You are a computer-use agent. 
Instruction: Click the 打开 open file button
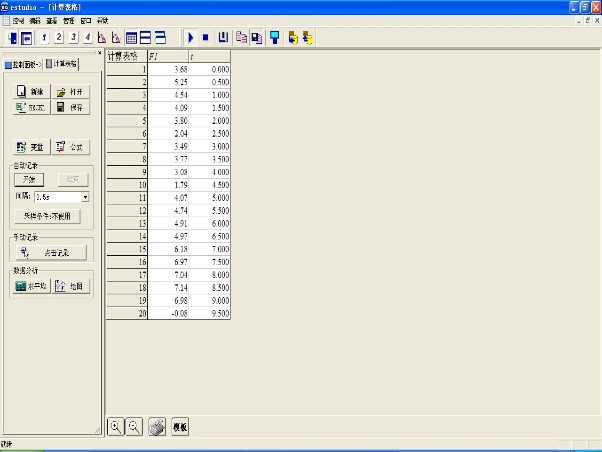68,91
